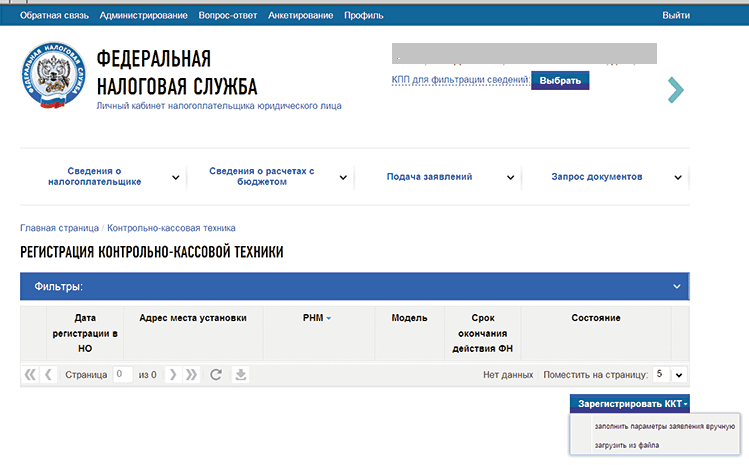Viewport: 749px width, 465px height.
Task: Open Зарегистрировать ККТ dropdown button
Action: [x=630, y=404]
